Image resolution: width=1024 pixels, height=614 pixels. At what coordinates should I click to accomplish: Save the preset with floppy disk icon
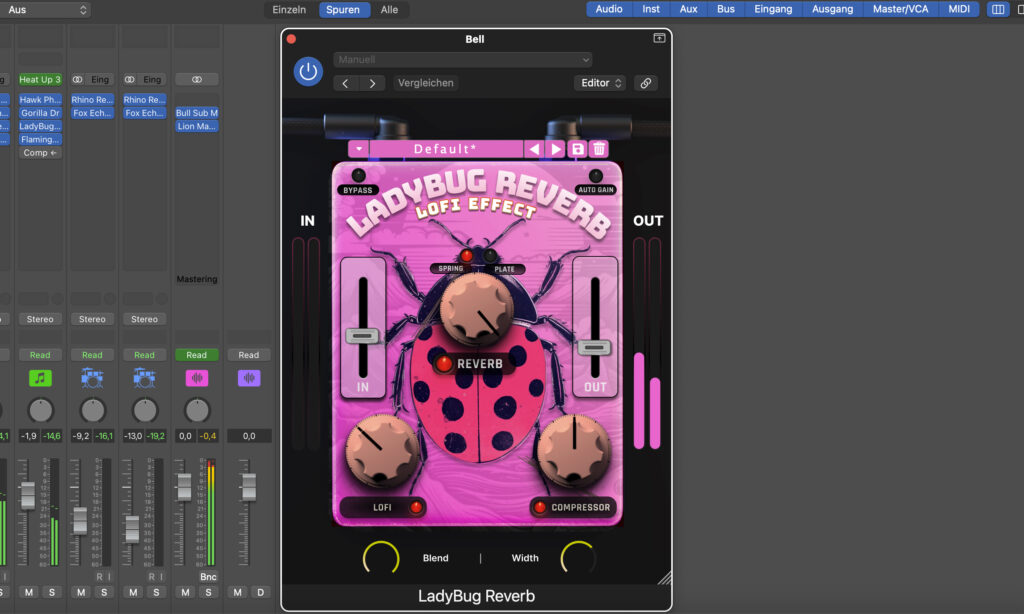pyautogui.click(x=577, y=149)
